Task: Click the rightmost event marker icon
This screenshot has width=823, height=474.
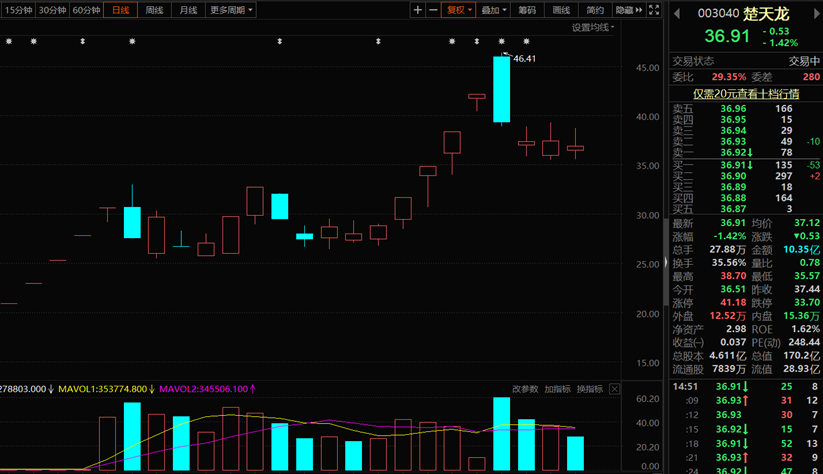Action: click(x=526, y=41)
